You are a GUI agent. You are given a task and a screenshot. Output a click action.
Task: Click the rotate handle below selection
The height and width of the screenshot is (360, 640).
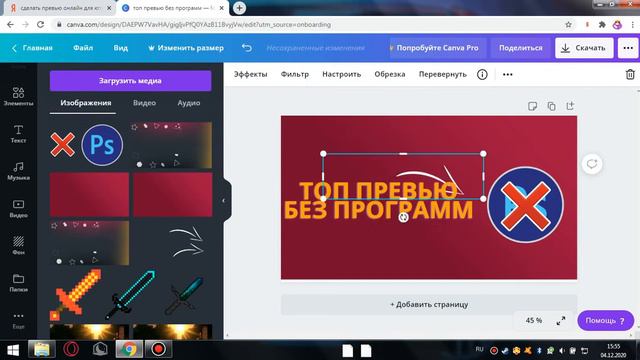click(403, 218)
